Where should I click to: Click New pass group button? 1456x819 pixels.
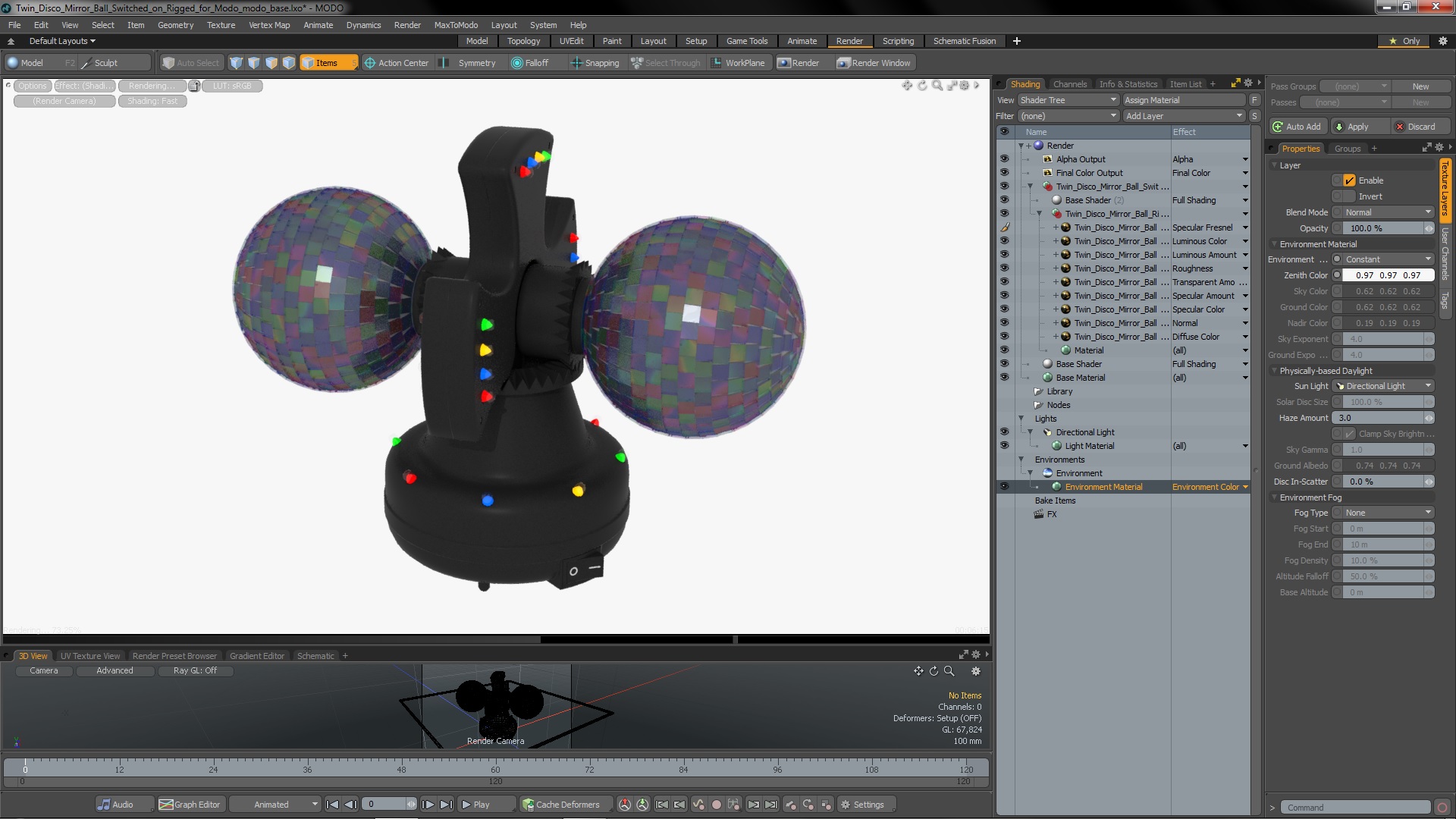[1420, 86]
